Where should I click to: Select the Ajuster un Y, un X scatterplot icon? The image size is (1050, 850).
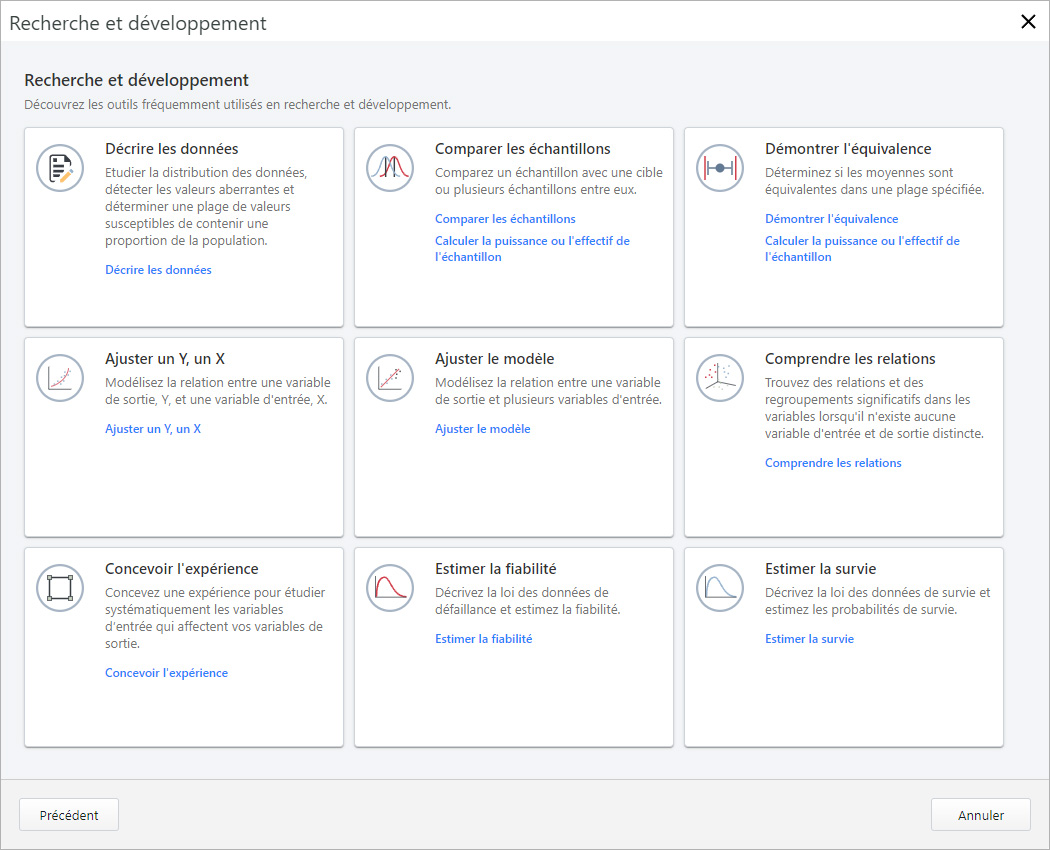[x=60, y=378]
